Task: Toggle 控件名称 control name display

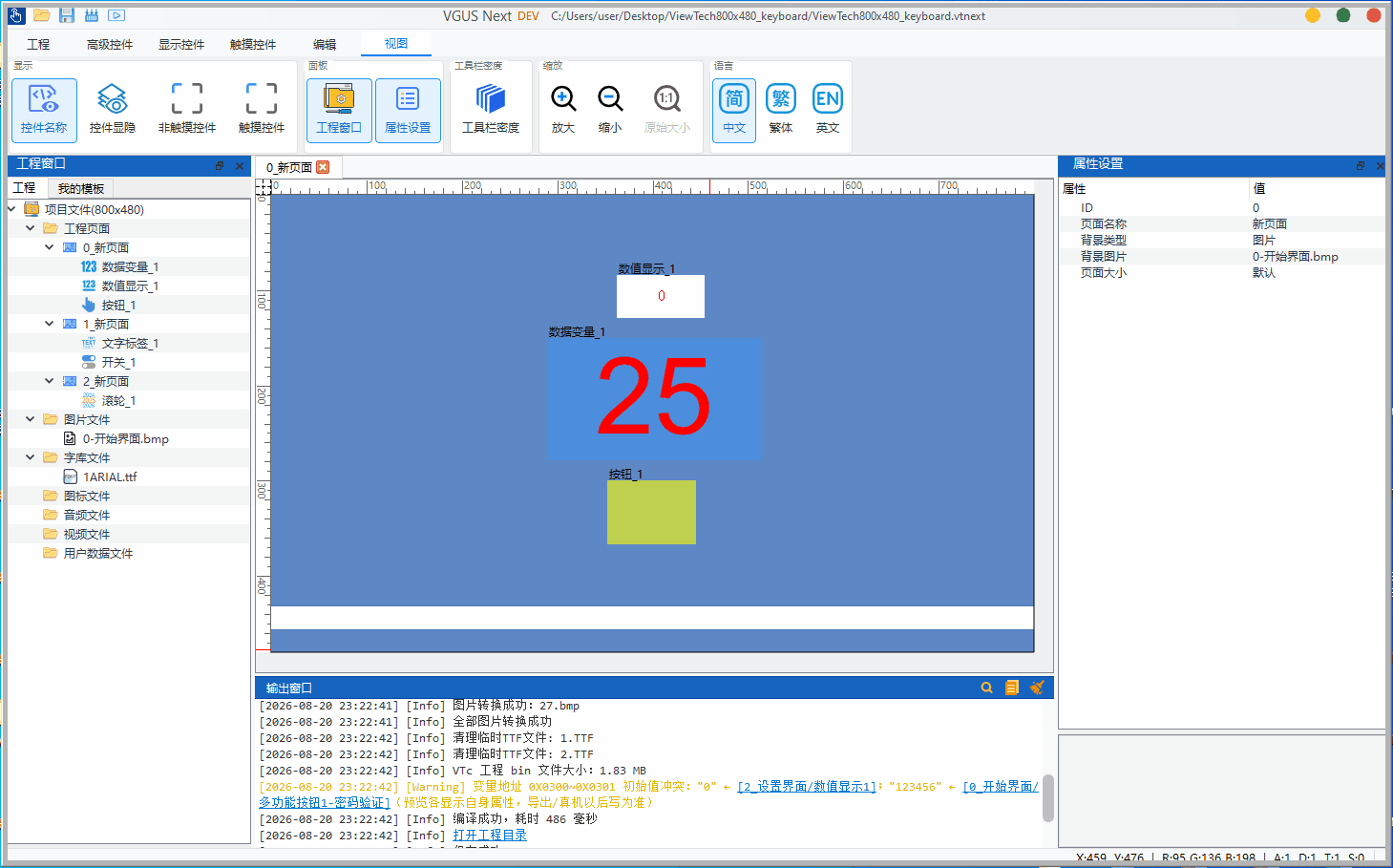Action: click(44, 110)
